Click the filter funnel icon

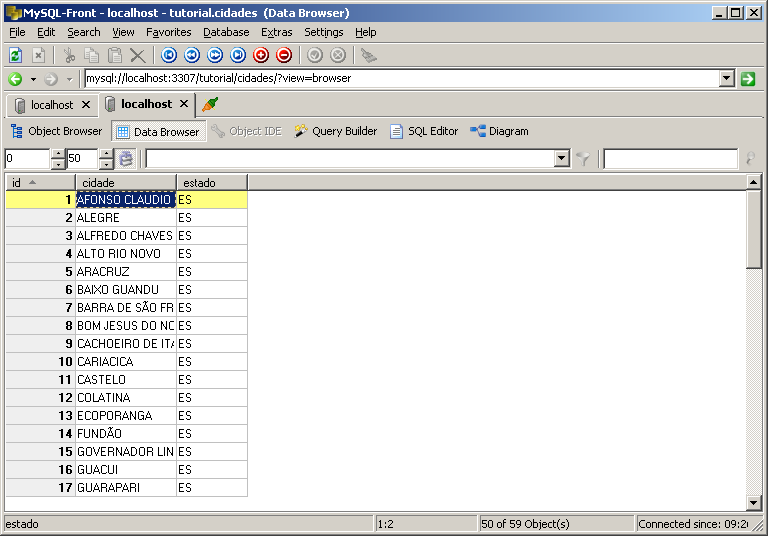pyautogui.click(x=583, y=159)
